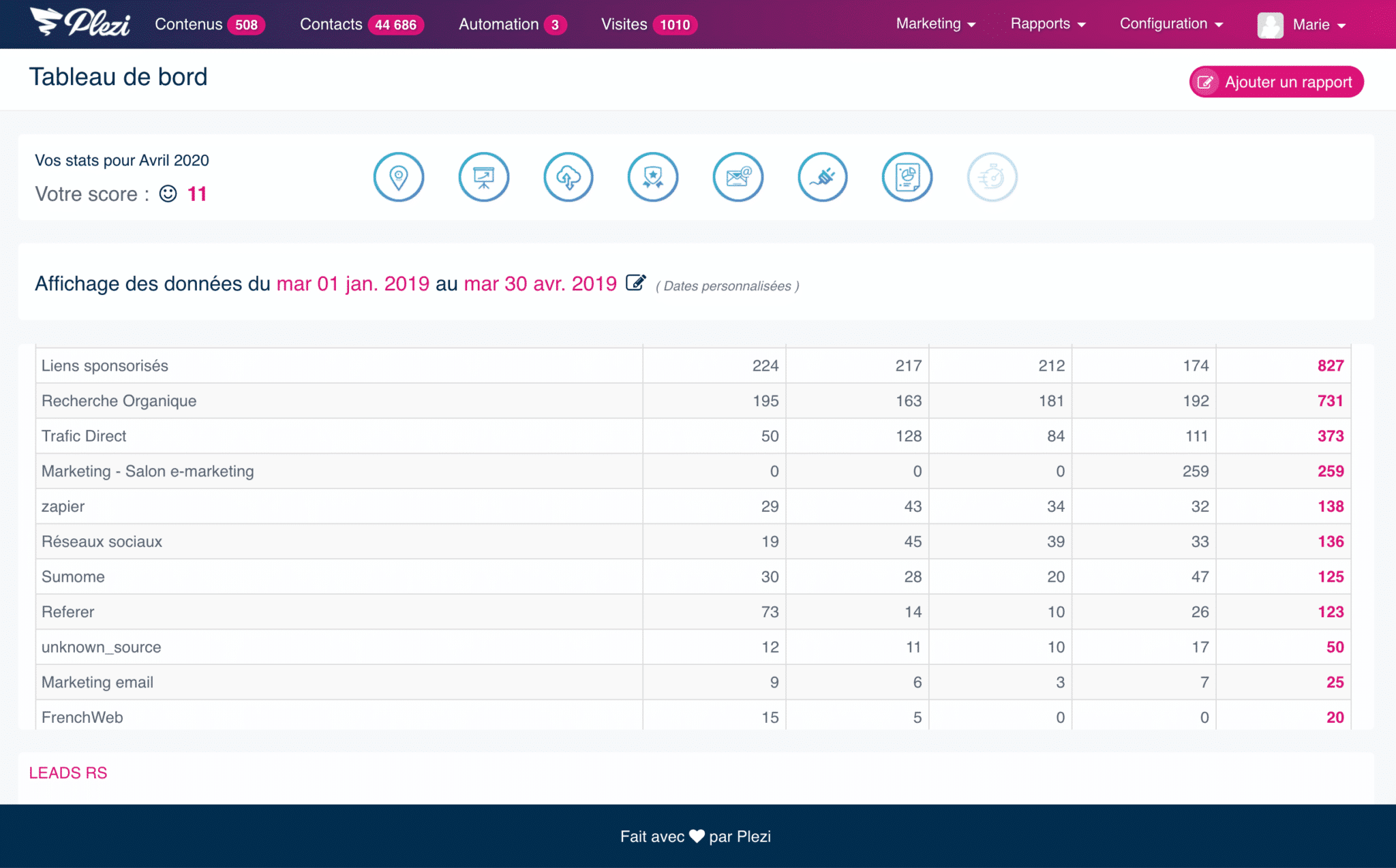
Task: Open the cloud download stats icon
Action: (x=568, y=177)
